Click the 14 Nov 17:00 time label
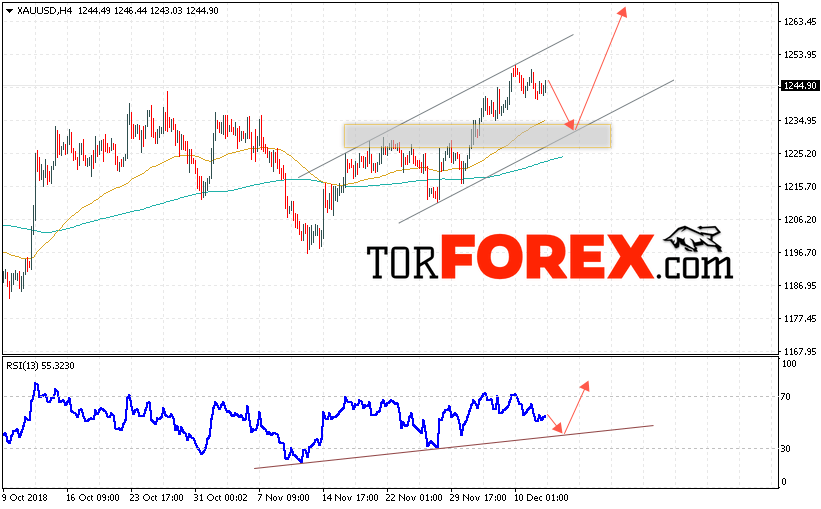This screenshot has height=509, width=821. coord(350,497)
